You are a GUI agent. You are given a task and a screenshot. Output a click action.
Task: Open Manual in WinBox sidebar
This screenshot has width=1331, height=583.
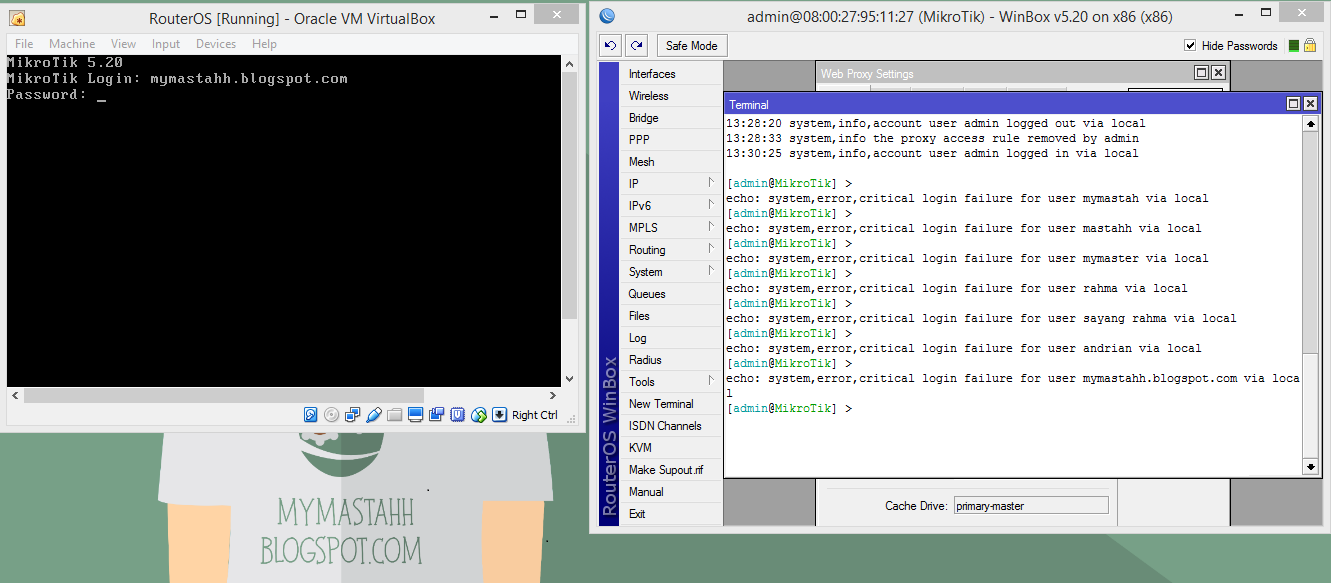coord(671,492)
